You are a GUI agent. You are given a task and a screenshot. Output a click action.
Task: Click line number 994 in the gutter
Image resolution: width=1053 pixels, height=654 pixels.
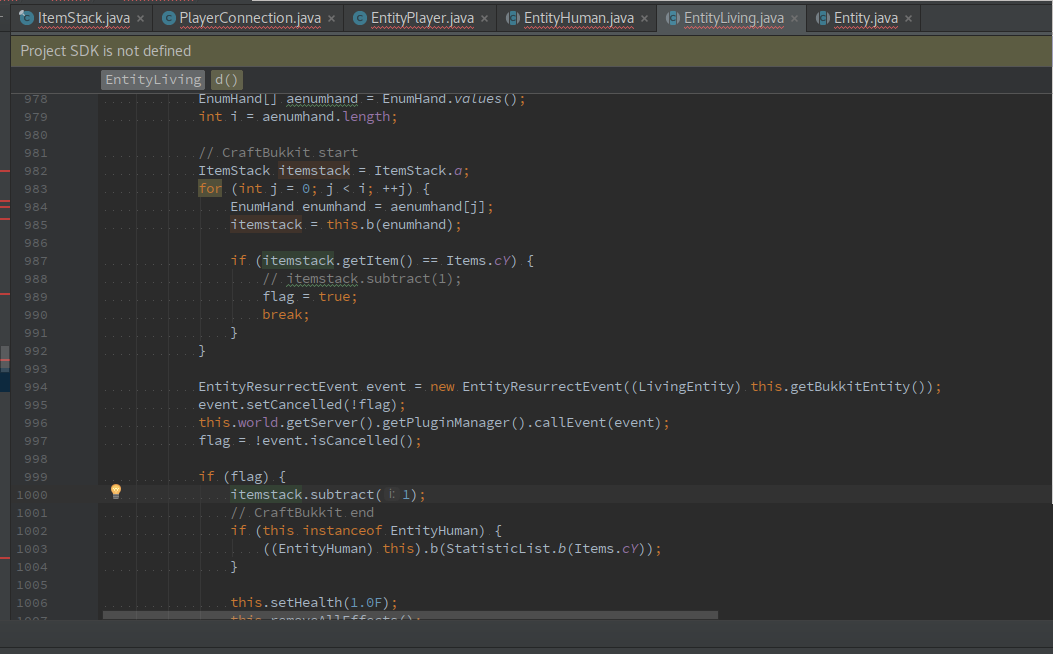pyautogui.click(x=36, y=387)
